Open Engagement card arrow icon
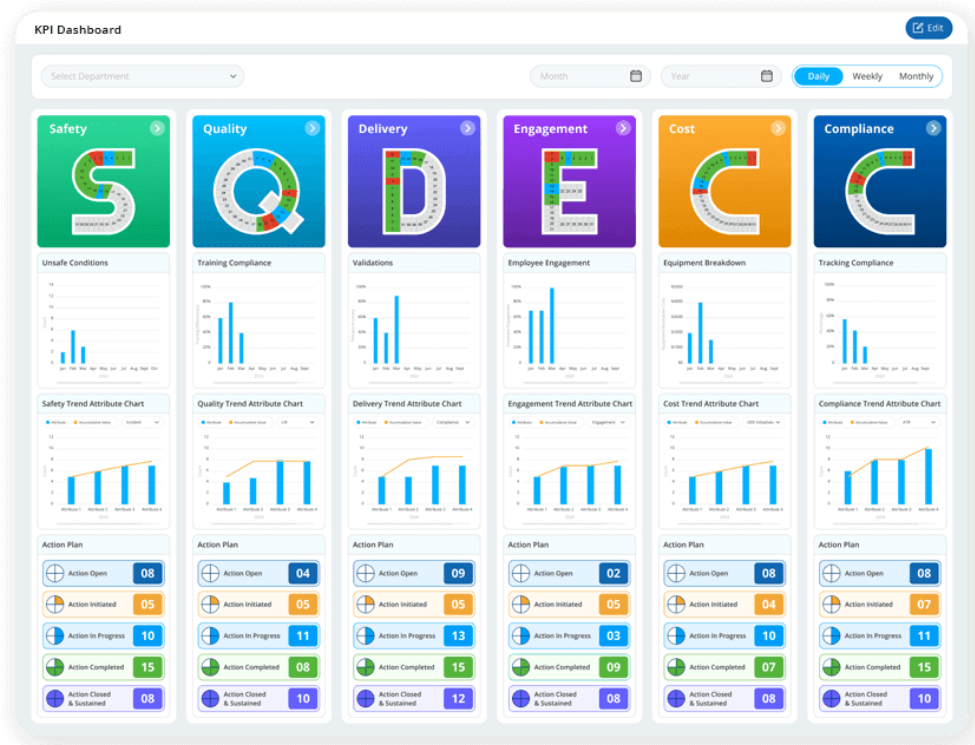 tap(623, 128)
